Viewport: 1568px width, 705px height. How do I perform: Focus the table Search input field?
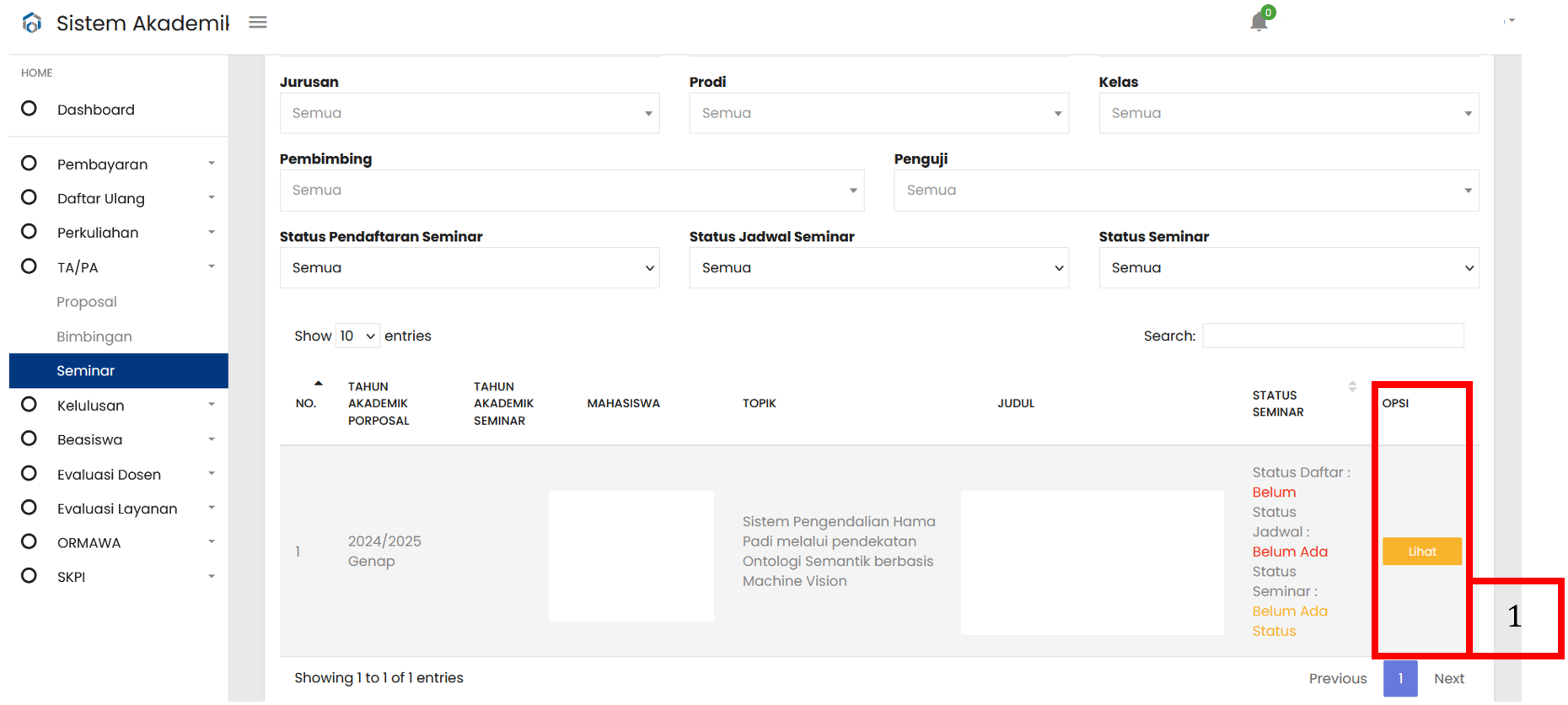coord(1334,336)
